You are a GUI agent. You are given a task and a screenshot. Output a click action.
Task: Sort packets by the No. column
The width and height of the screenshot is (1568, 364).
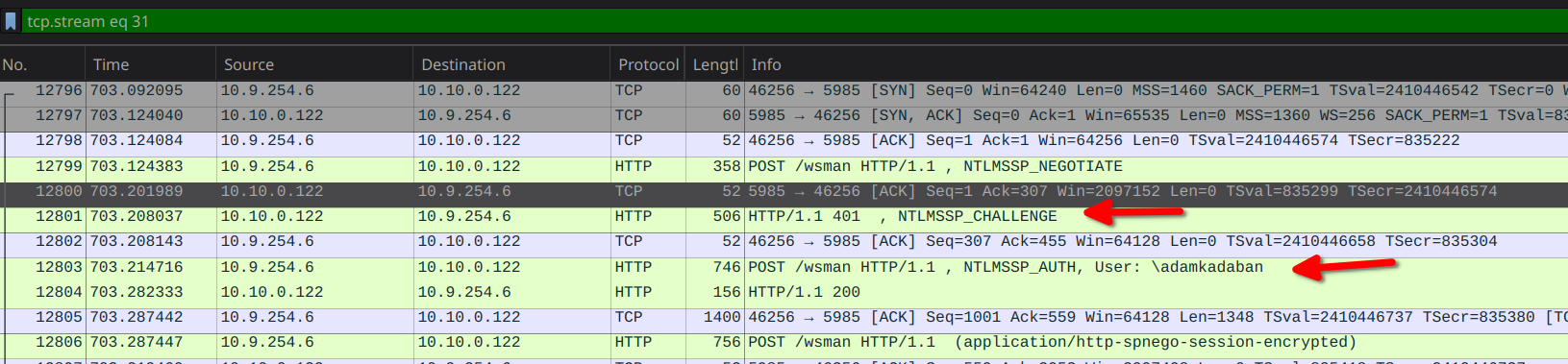point(43,64)
